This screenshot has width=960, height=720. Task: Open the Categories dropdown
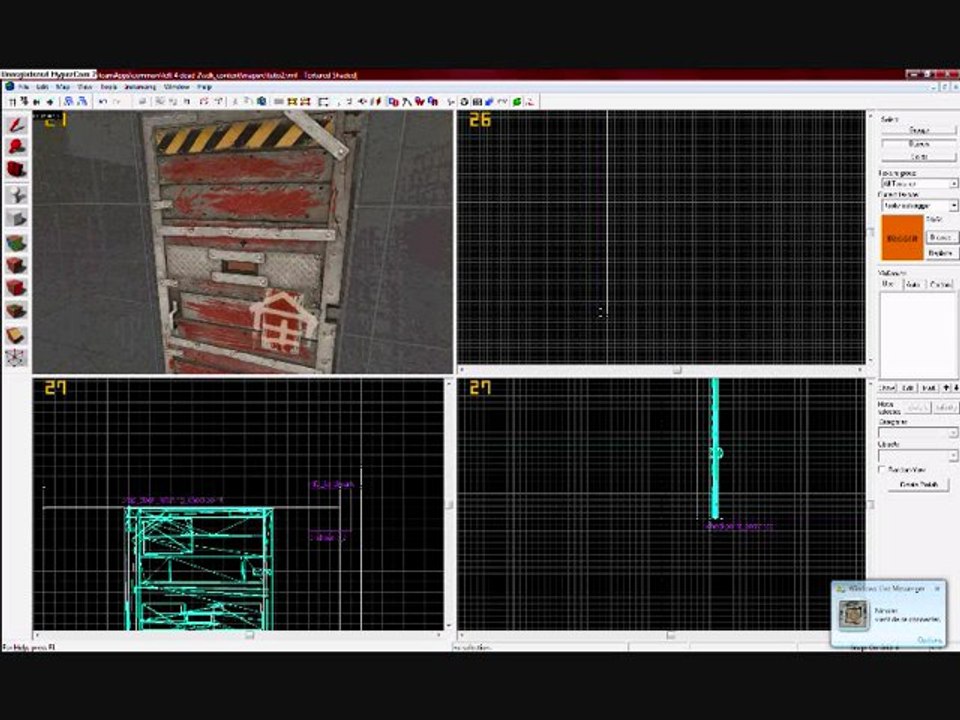point(917,433)
